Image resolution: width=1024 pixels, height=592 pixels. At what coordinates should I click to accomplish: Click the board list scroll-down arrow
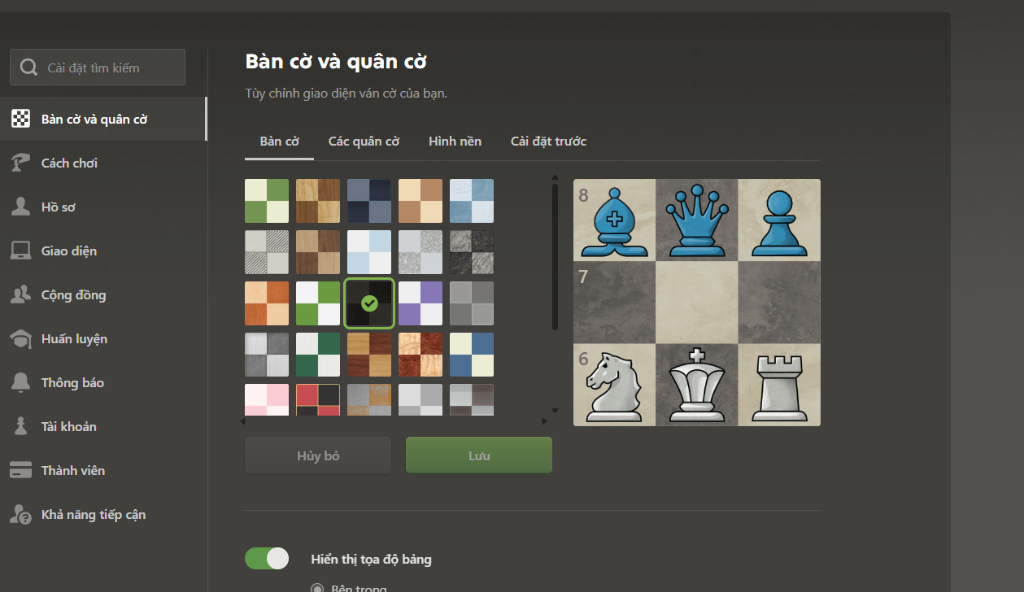tap(555, 410)
